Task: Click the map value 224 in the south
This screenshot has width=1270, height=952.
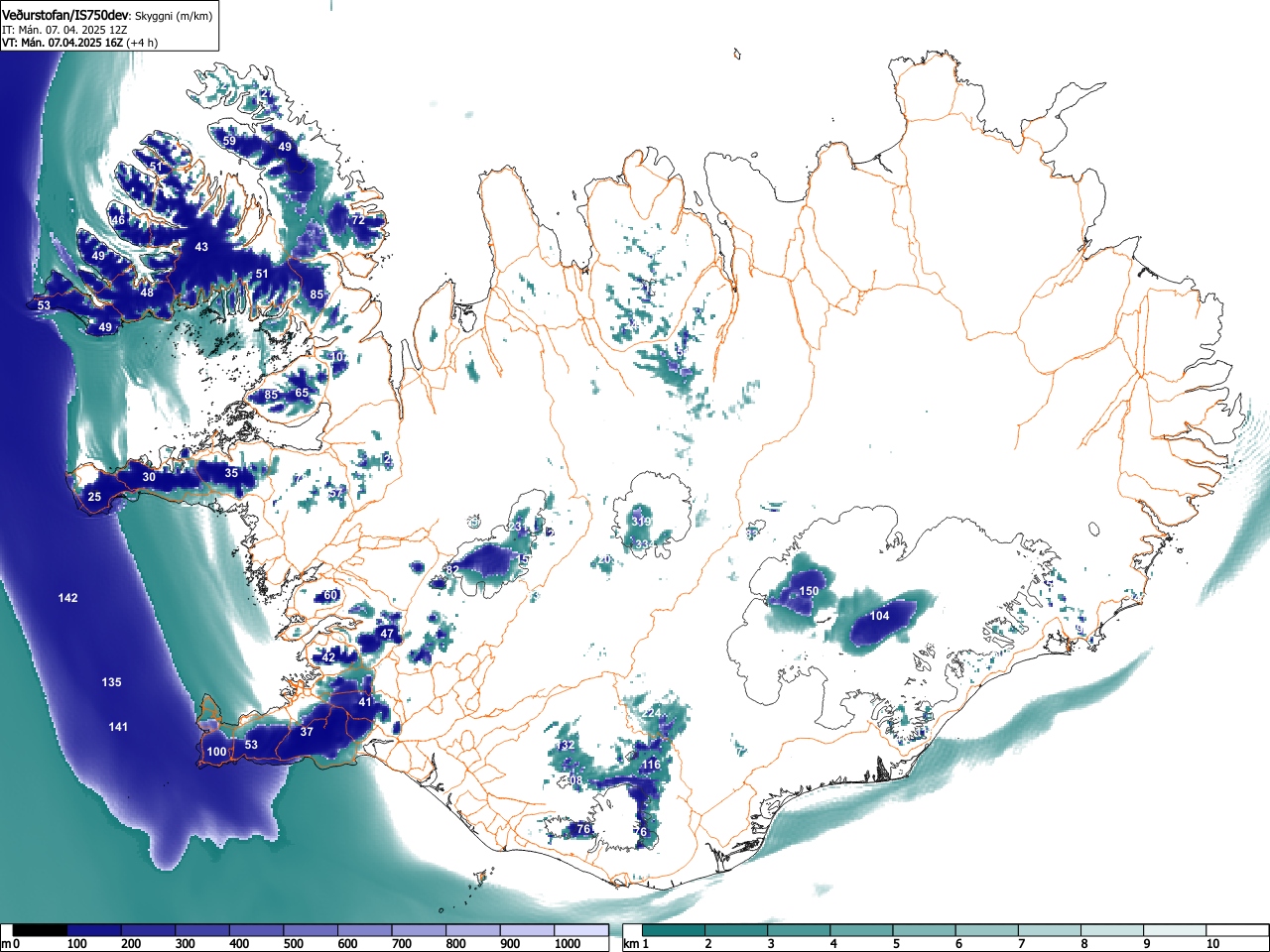Action: 651,713
